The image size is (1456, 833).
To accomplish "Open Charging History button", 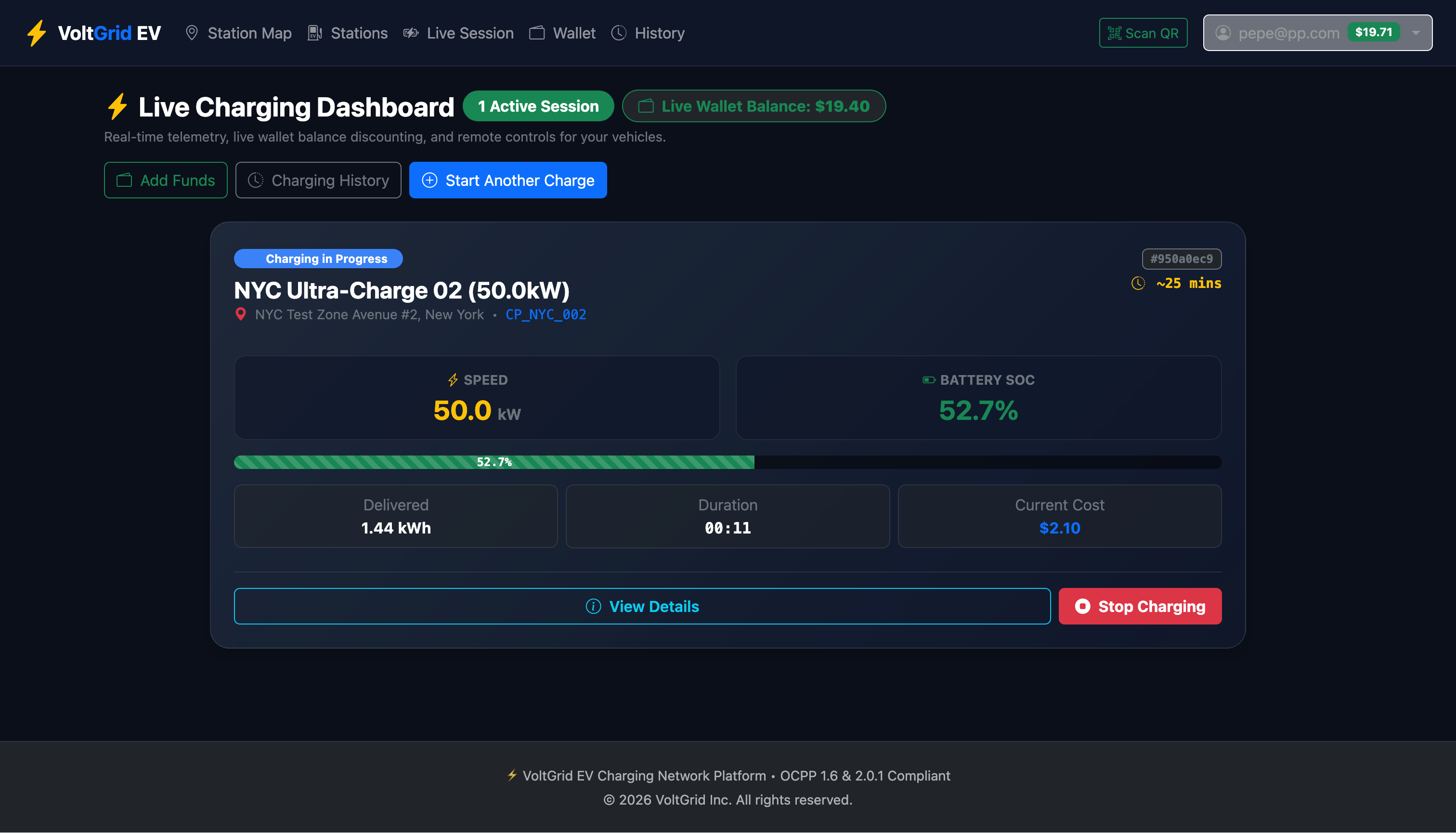I will 318,180.
